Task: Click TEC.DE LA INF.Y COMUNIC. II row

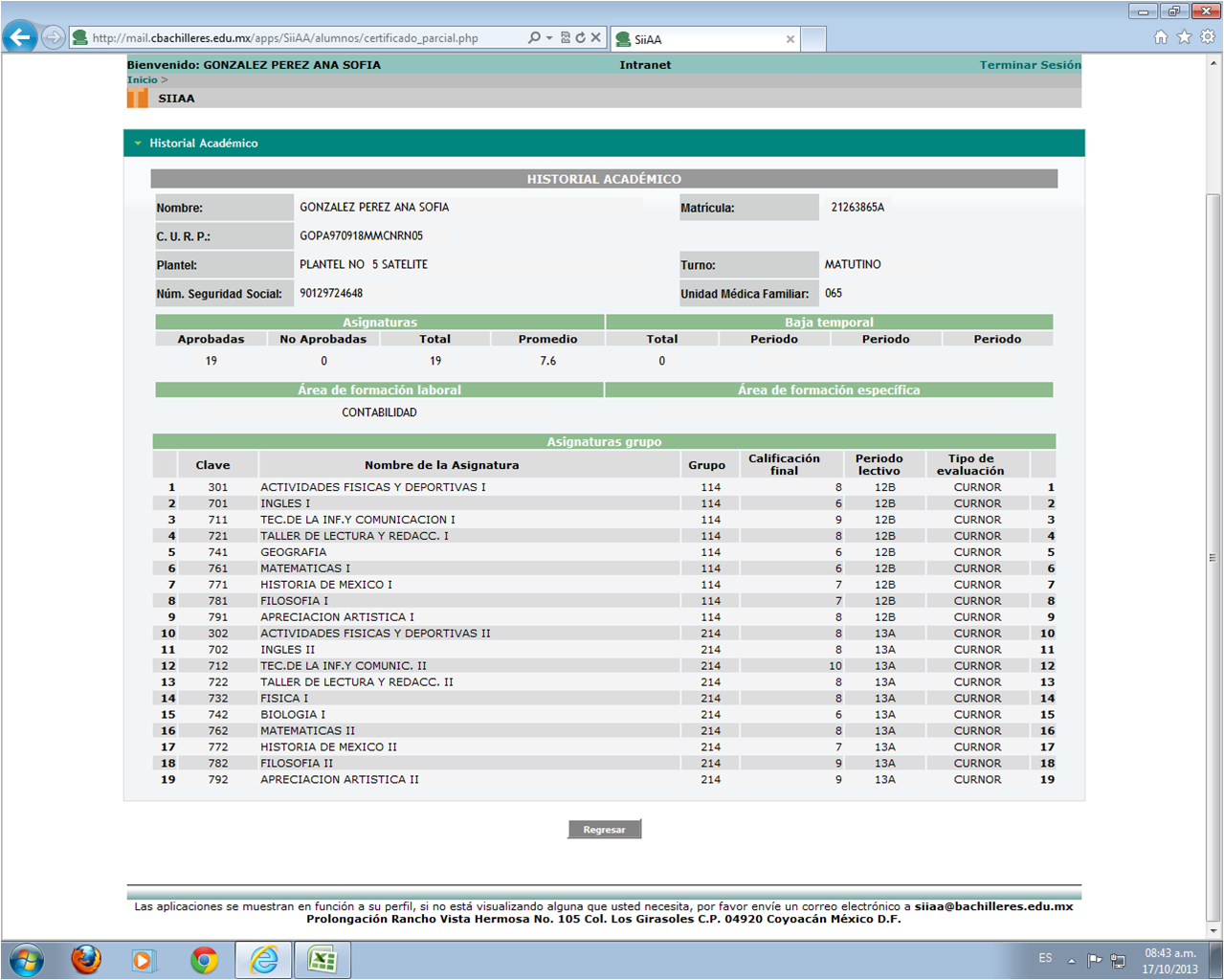Action: click(605, 666)
